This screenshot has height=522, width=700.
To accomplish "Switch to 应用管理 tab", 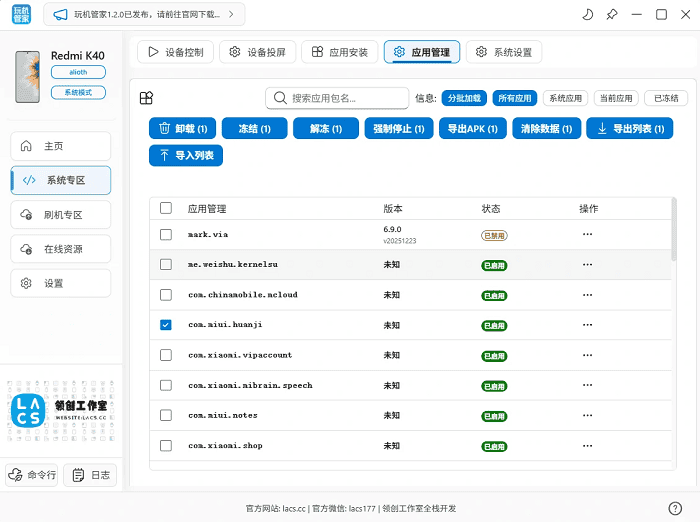I will pyautogui.click(x=422, y=52).
